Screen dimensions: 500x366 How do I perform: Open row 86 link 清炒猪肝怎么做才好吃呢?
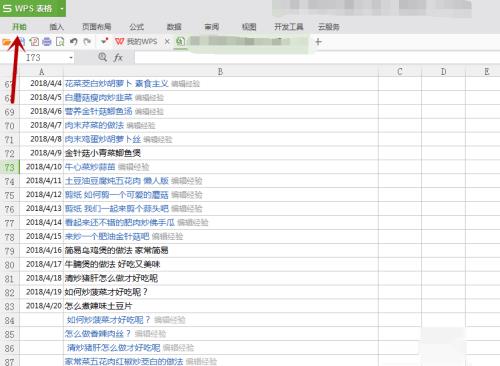pyautogui.click(x=113, y=348)
